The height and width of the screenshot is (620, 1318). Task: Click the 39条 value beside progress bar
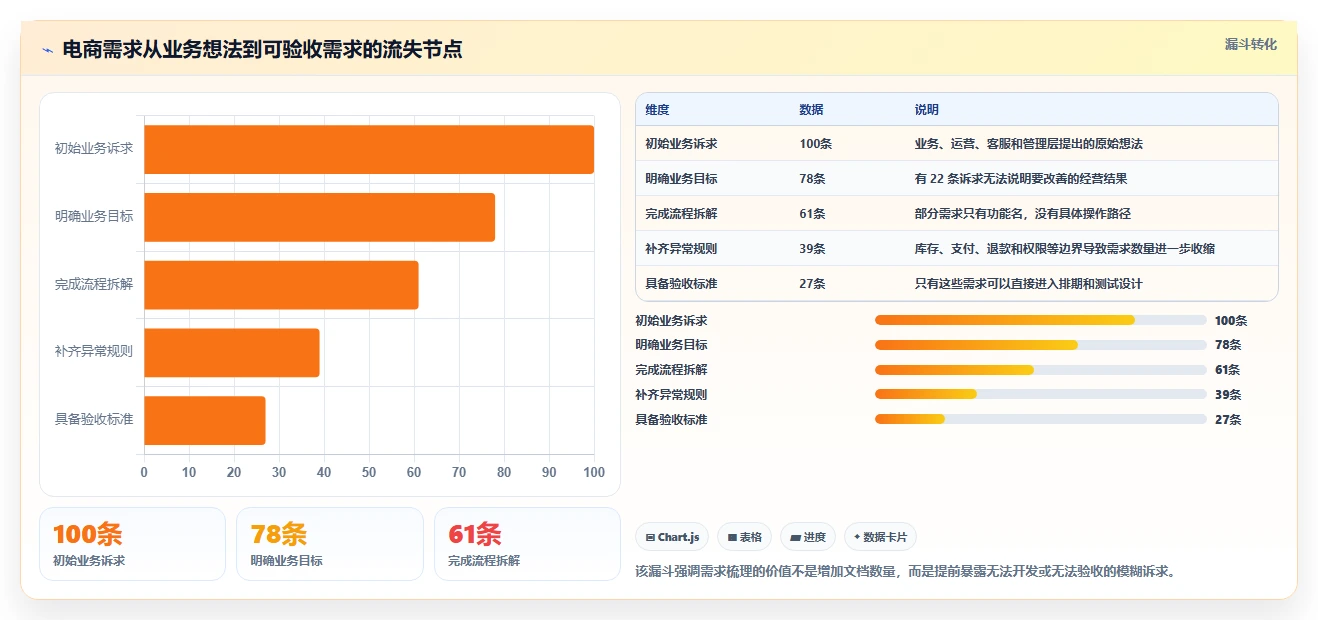pos(1228,395)
